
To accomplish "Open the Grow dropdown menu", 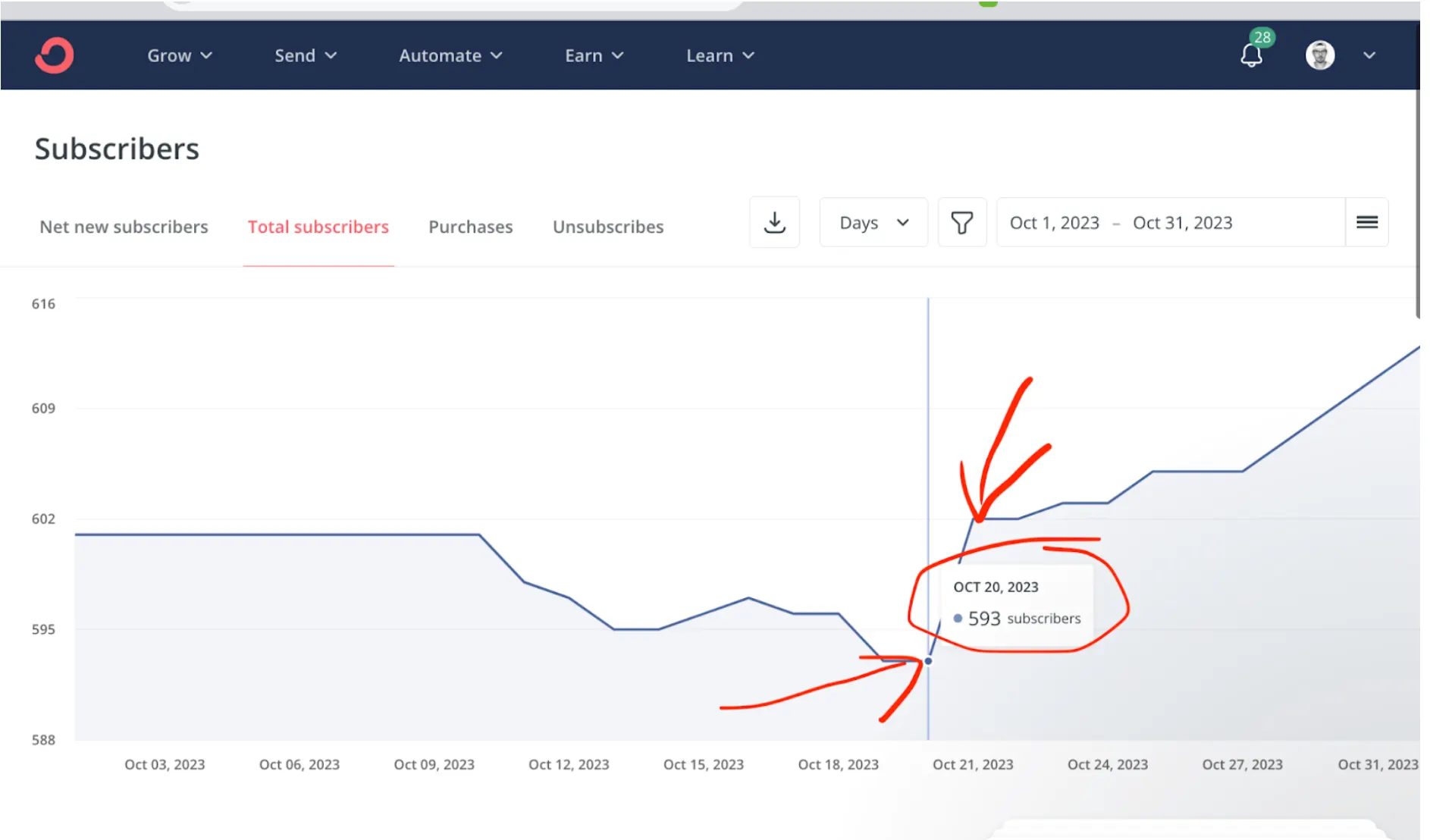I will point(179,55).
